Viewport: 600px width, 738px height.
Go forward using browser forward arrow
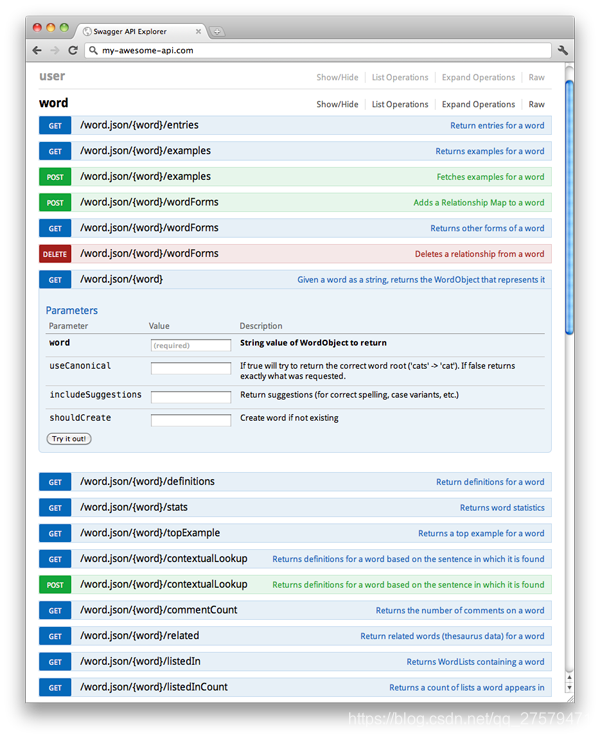(x=55, y=50)
